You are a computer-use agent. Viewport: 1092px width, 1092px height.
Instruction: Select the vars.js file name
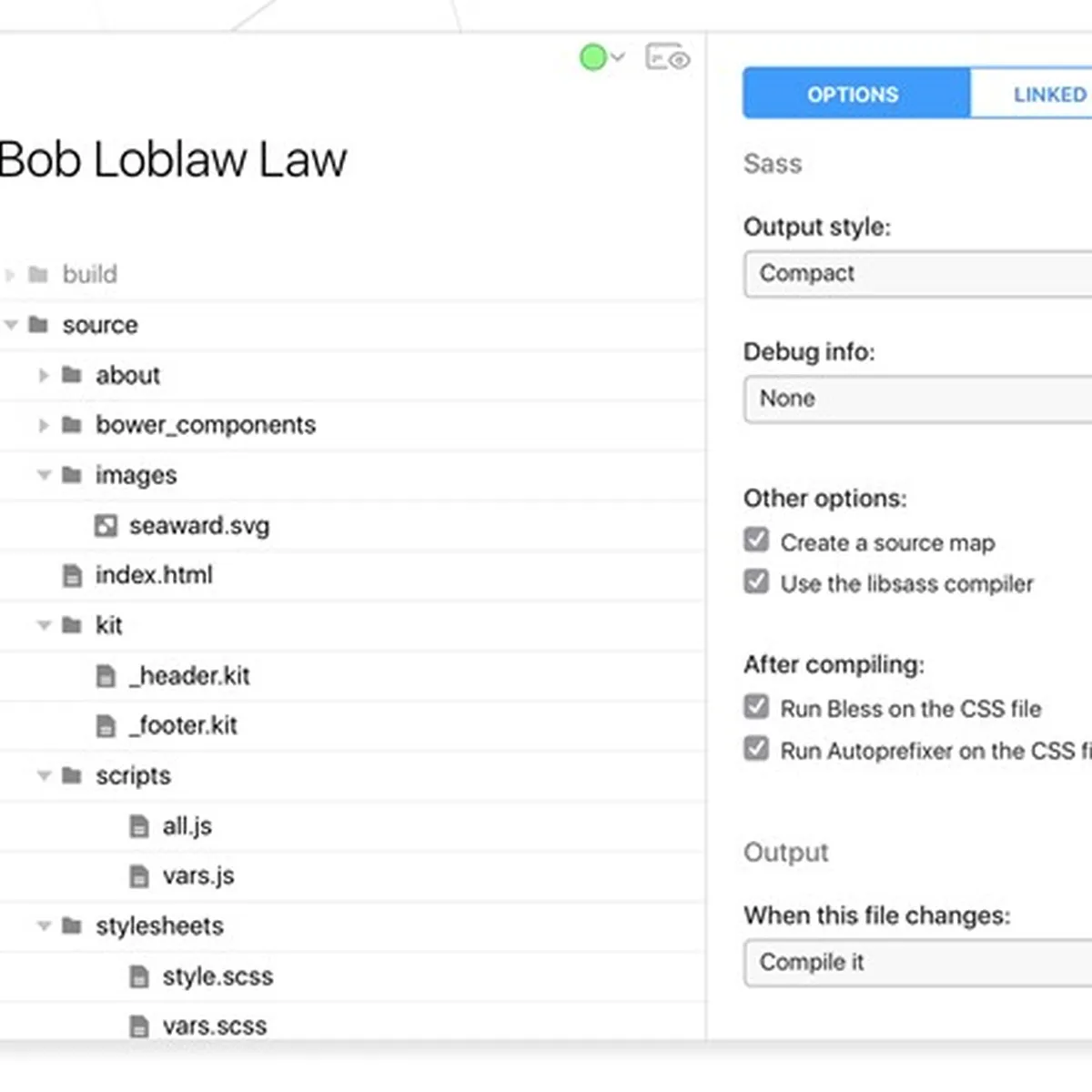click(197, 876)
